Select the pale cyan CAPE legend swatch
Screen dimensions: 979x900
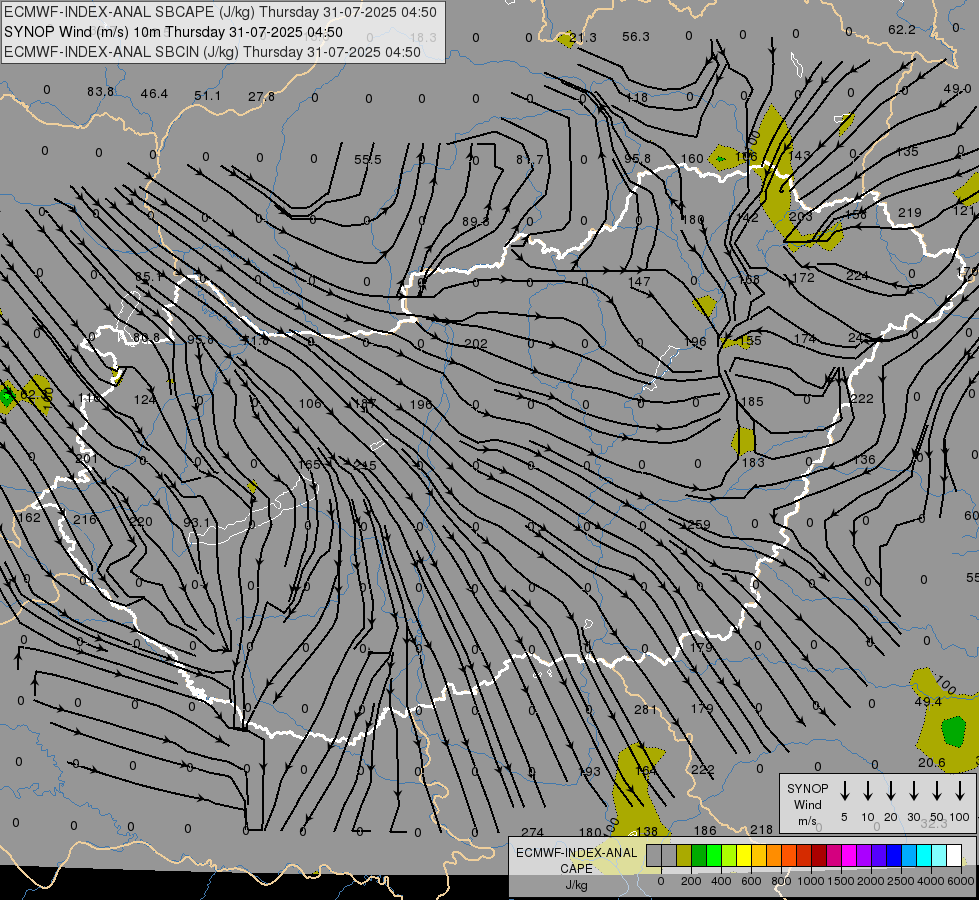pos(938,856)
